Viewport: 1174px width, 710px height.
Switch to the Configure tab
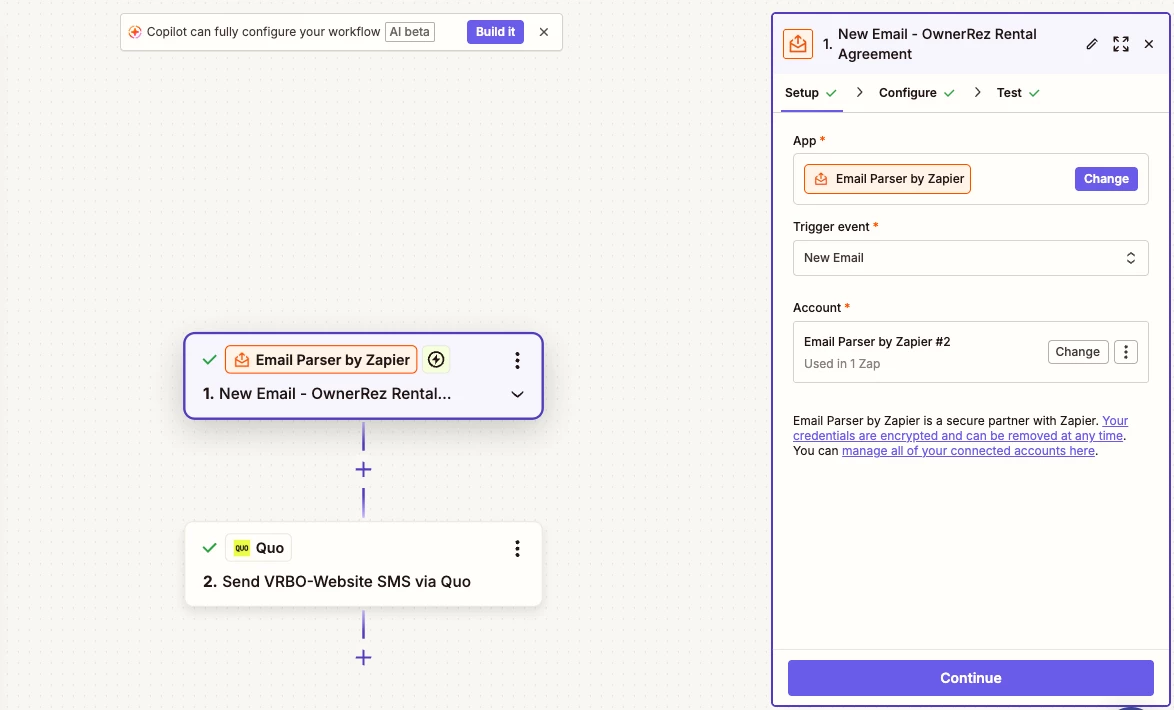point(916,93)
